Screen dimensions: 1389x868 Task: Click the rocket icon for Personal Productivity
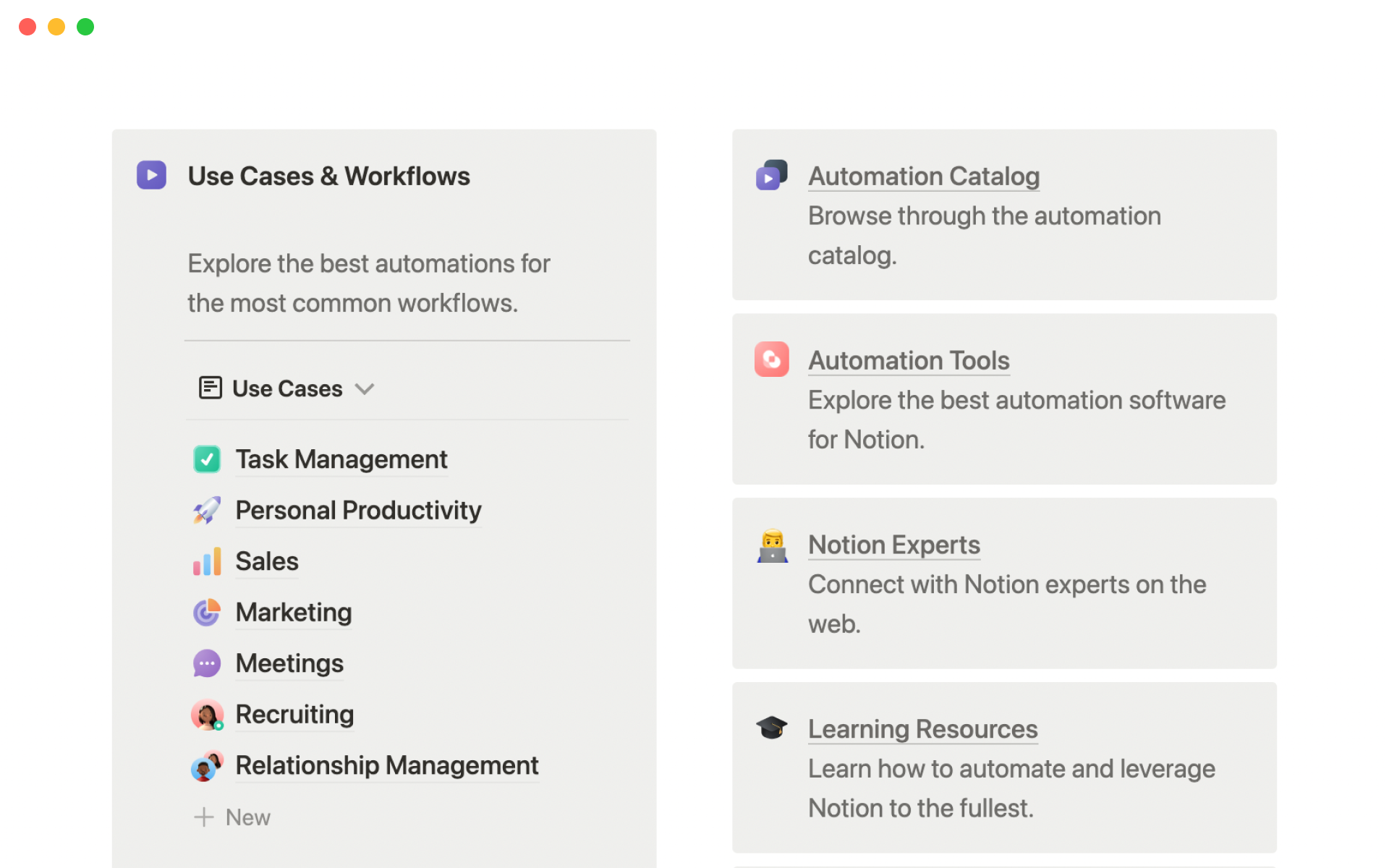coord(207,511)
